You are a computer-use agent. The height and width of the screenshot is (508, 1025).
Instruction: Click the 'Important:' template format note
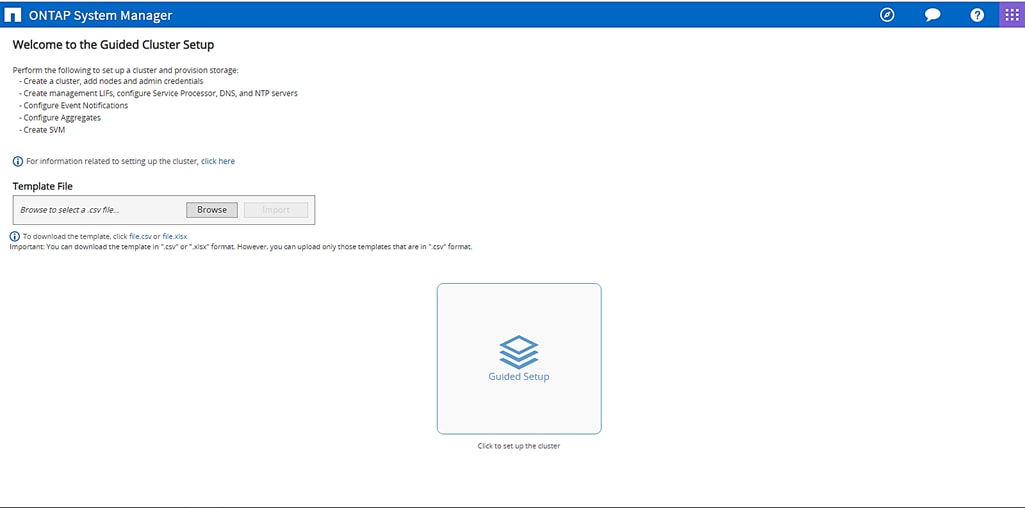[x=241, y=247]
